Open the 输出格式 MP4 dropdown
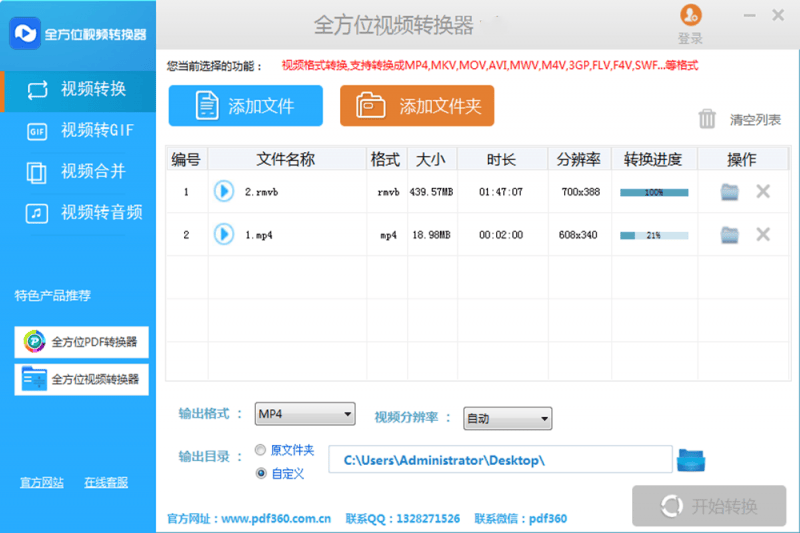 point(305,414)
